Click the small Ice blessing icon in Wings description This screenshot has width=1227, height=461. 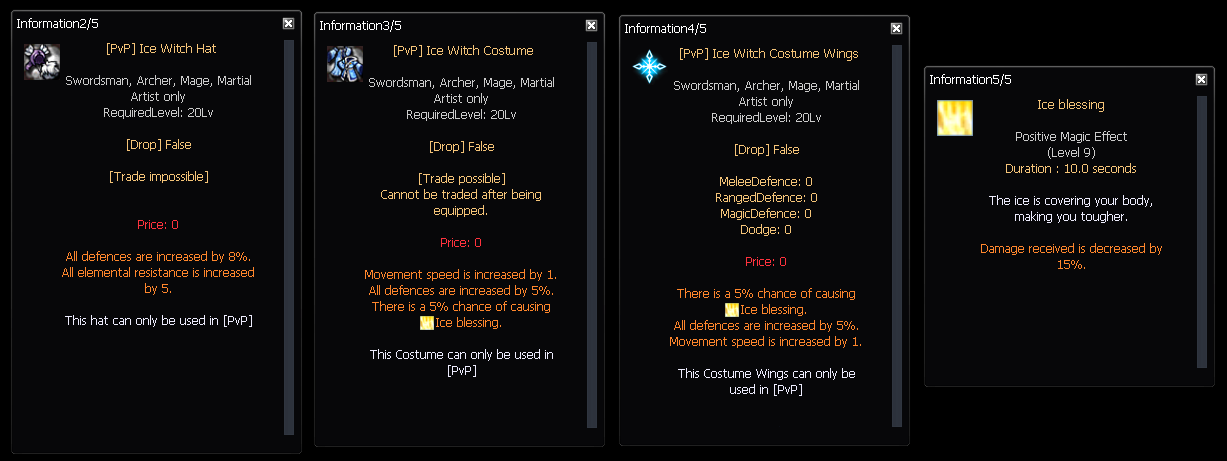click(x=732, y=310)
